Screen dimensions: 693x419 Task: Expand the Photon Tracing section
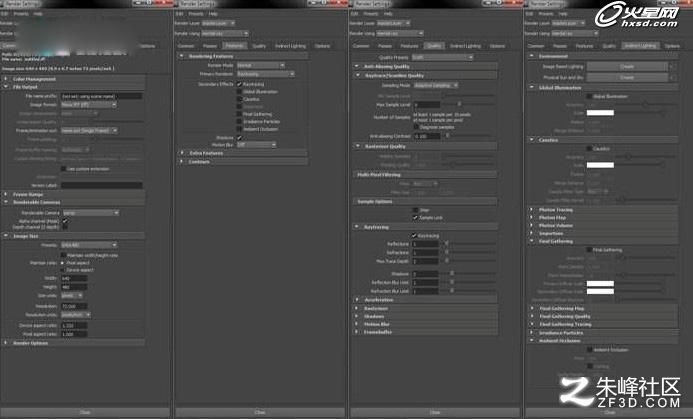[603, 210]
